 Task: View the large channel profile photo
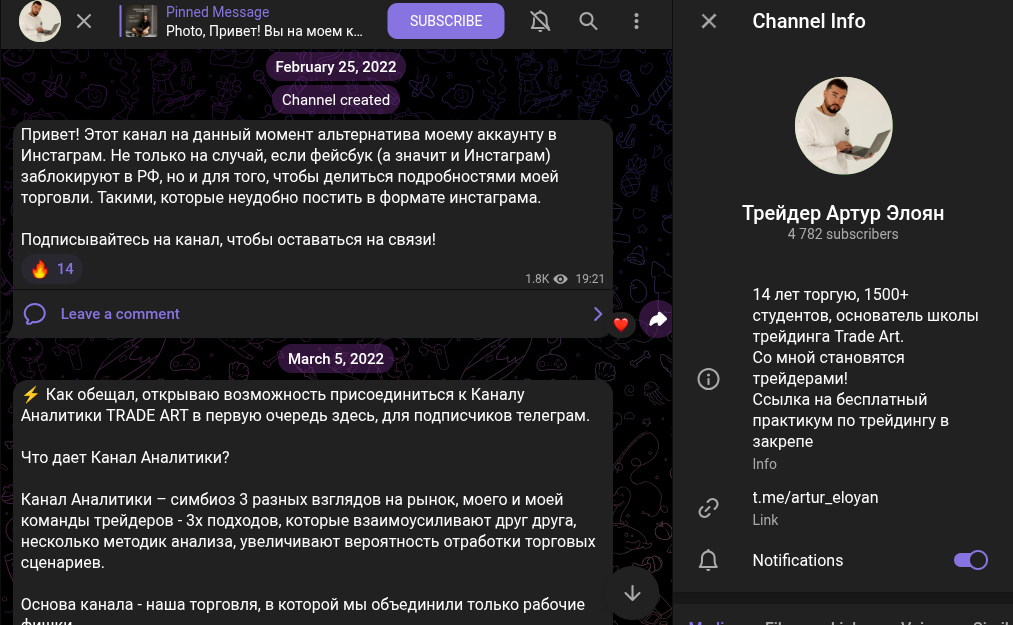coord(843,127)
